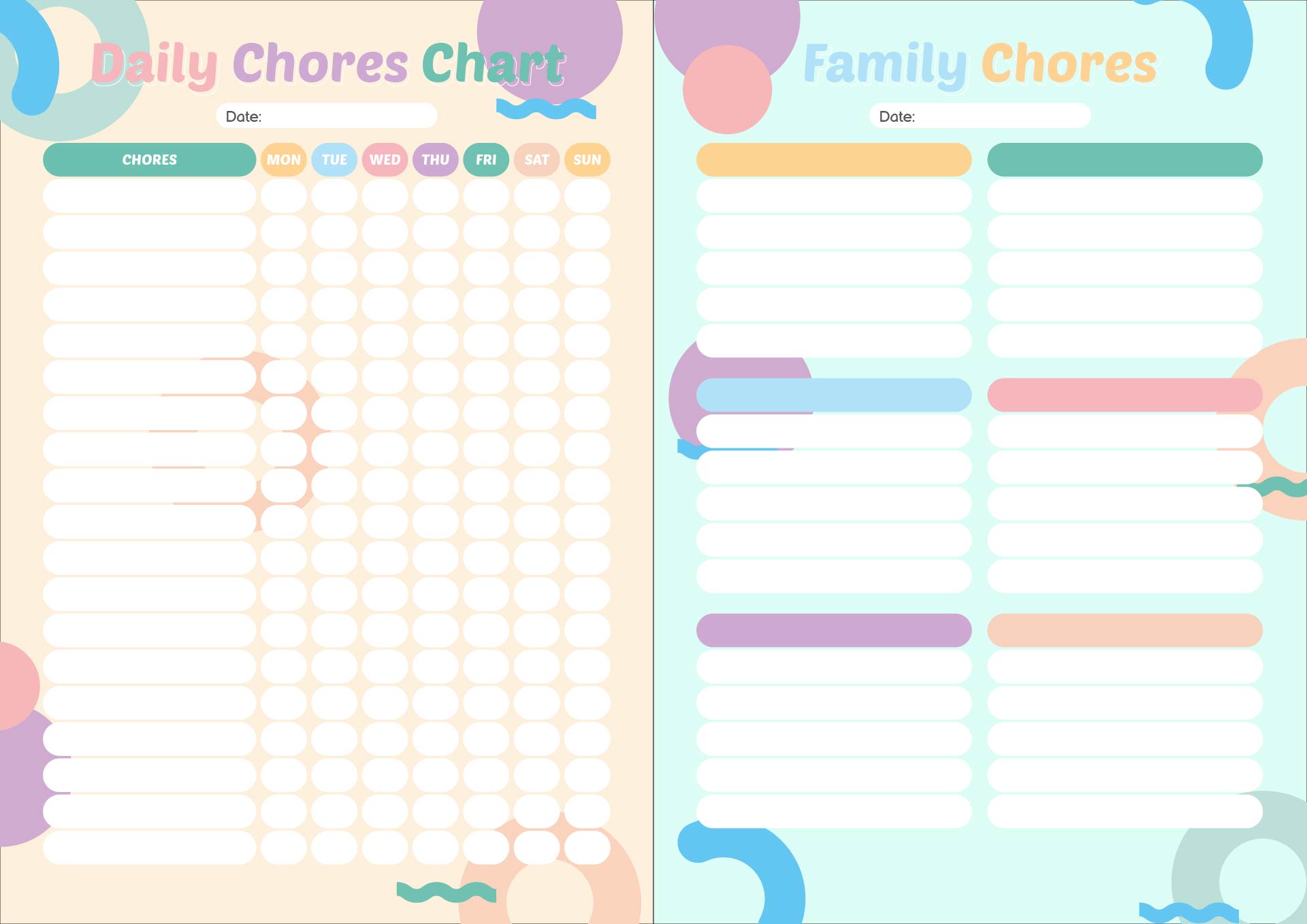The image size is (1307, 924).
Task: Select the WED day column header
Action: click(385, 160)
